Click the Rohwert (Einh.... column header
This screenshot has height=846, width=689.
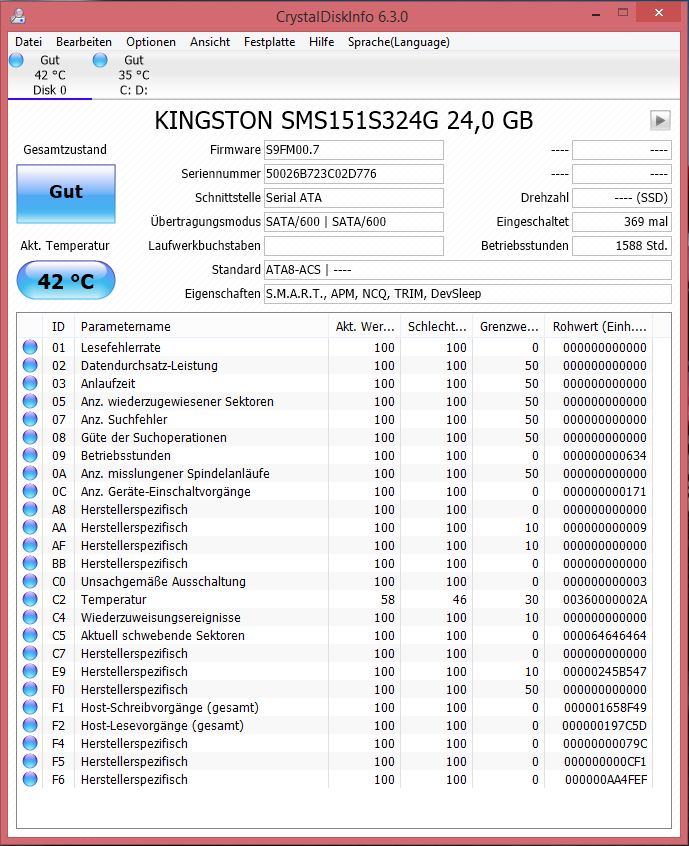pyautogui.click(x=599, y=326)
